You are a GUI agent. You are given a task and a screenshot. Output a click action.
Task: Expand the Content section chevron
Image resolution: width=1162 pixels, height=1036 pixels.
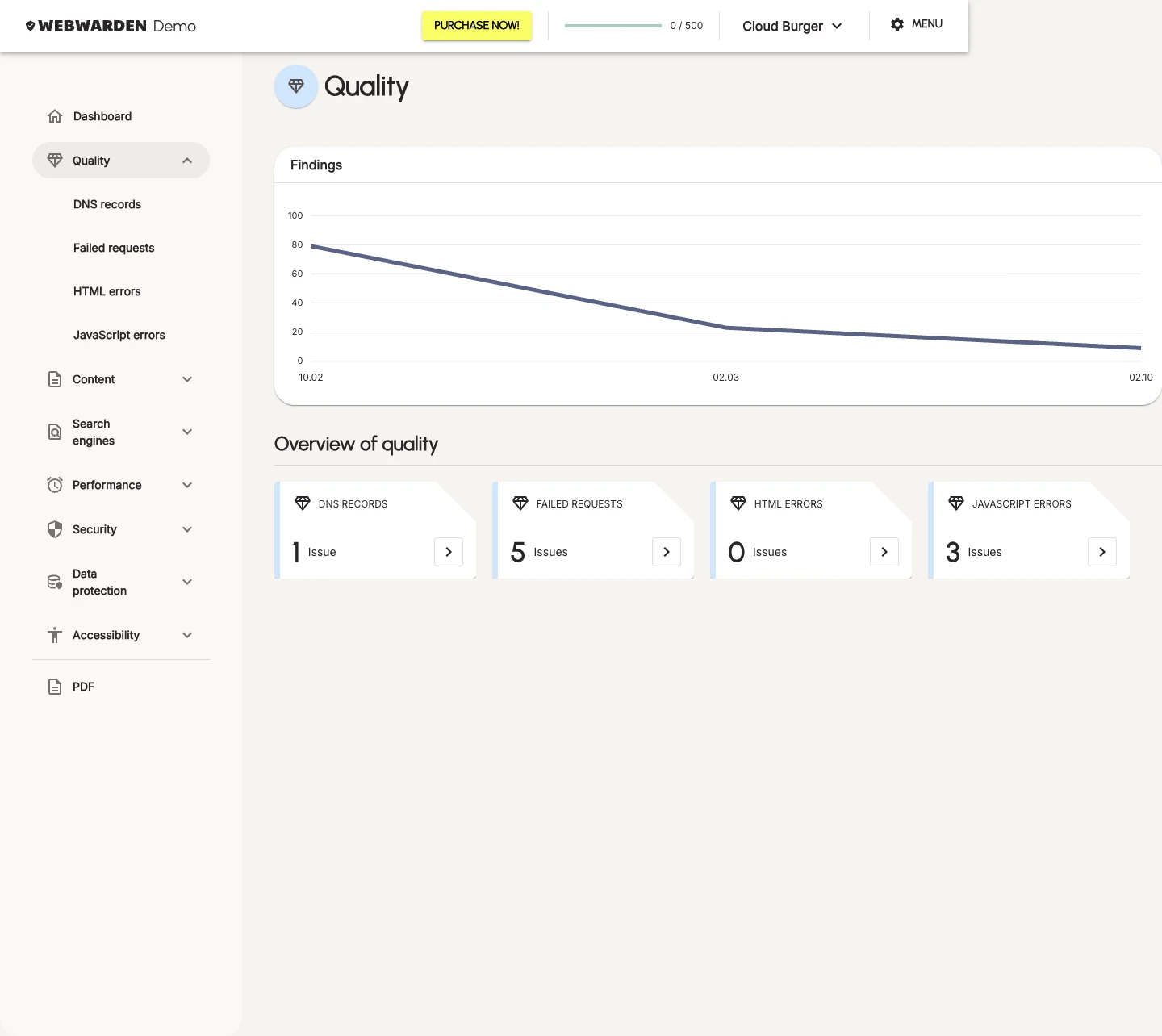[187, 379]
